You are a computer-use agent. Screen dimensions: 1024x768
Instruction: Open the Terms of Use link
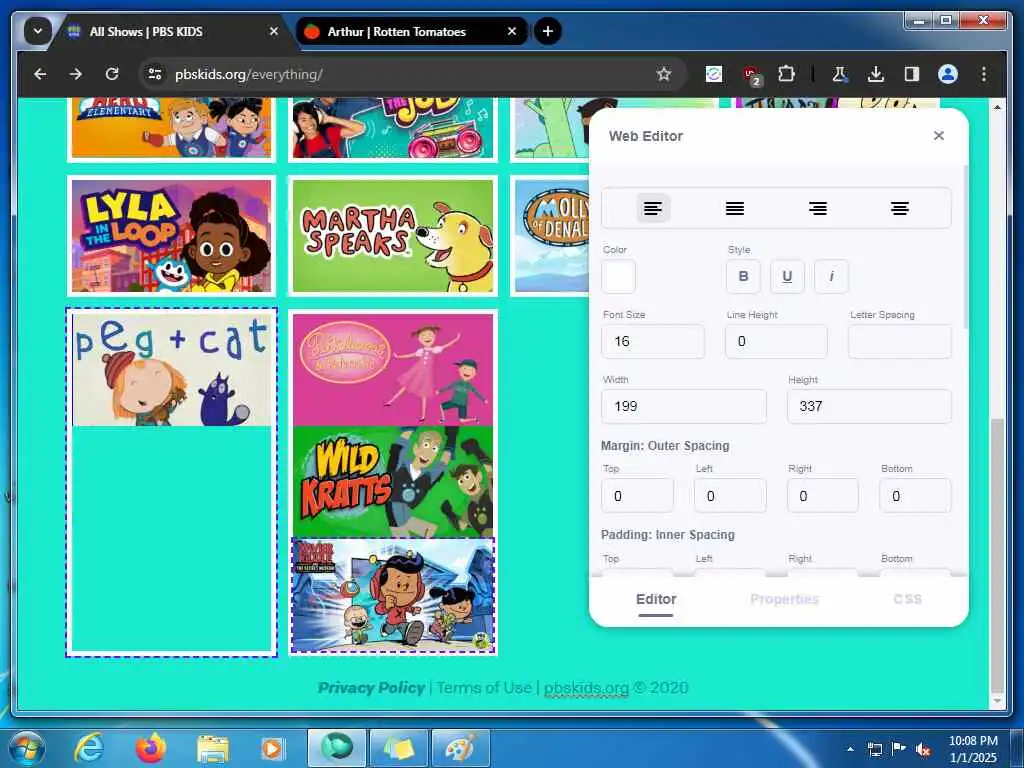pos(484,688)
